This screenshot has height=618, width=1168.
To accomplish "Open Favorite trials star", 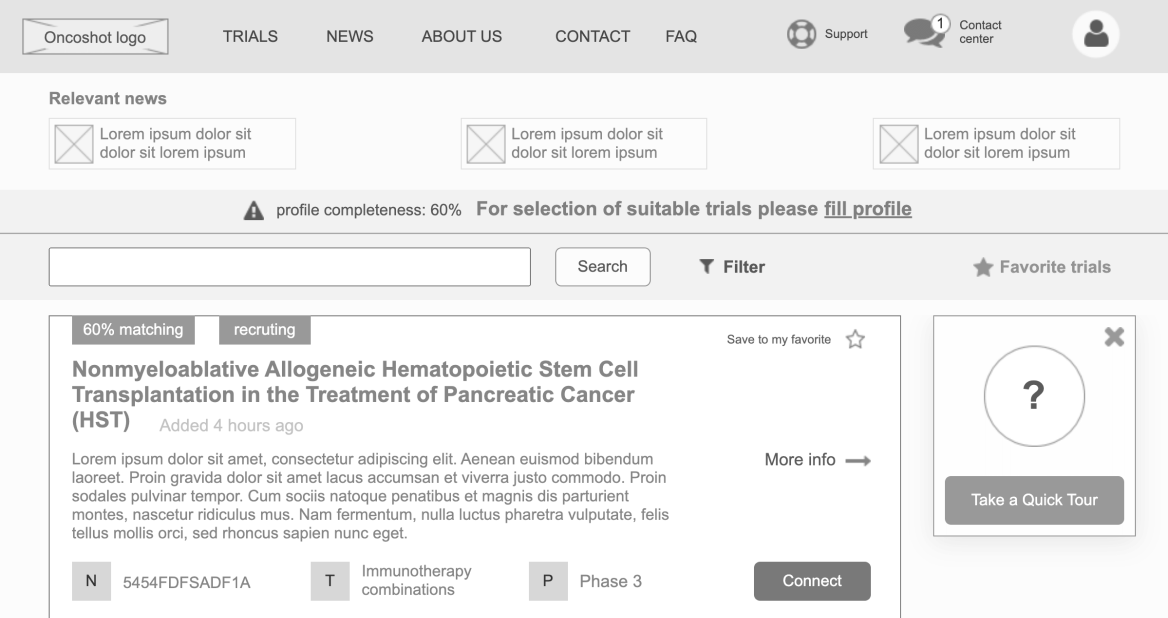I will click(983, 267).
